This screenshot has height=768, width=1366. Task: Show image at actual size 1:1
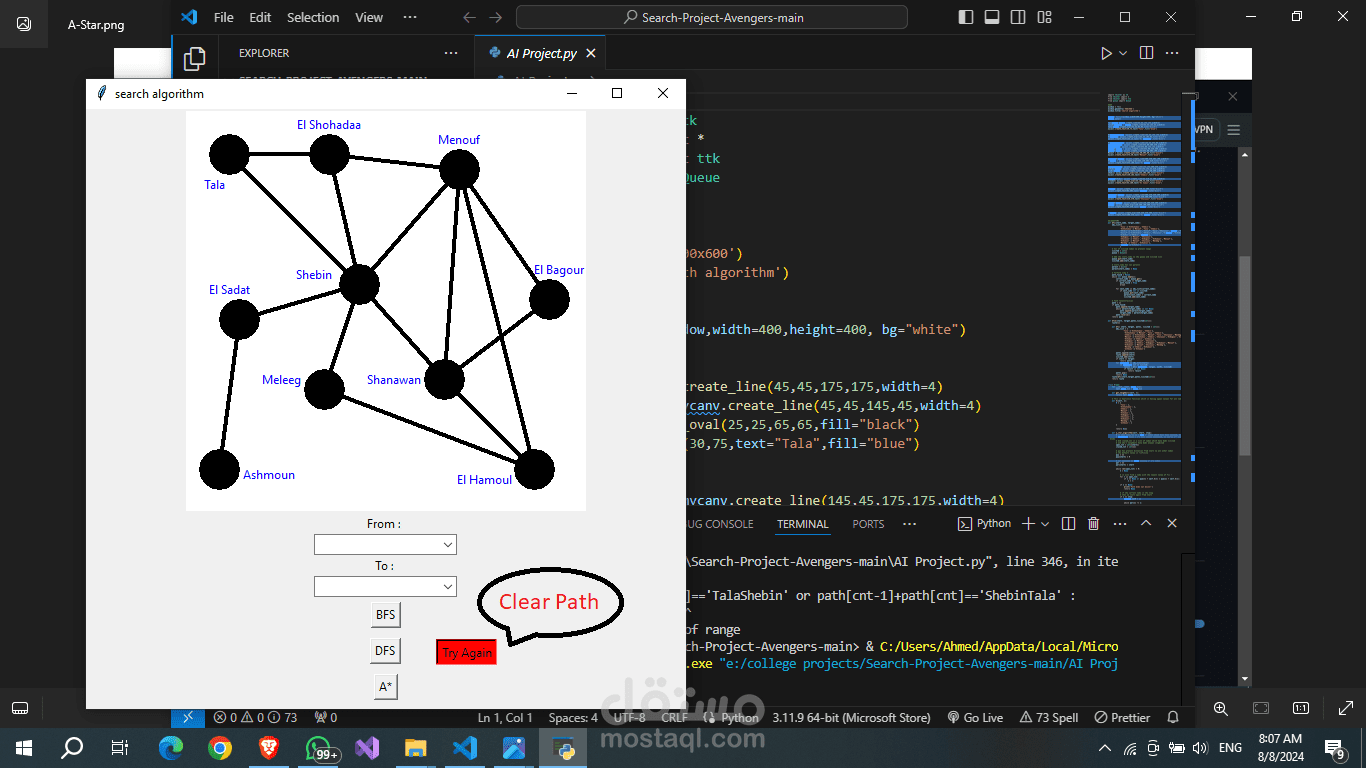1300,708
